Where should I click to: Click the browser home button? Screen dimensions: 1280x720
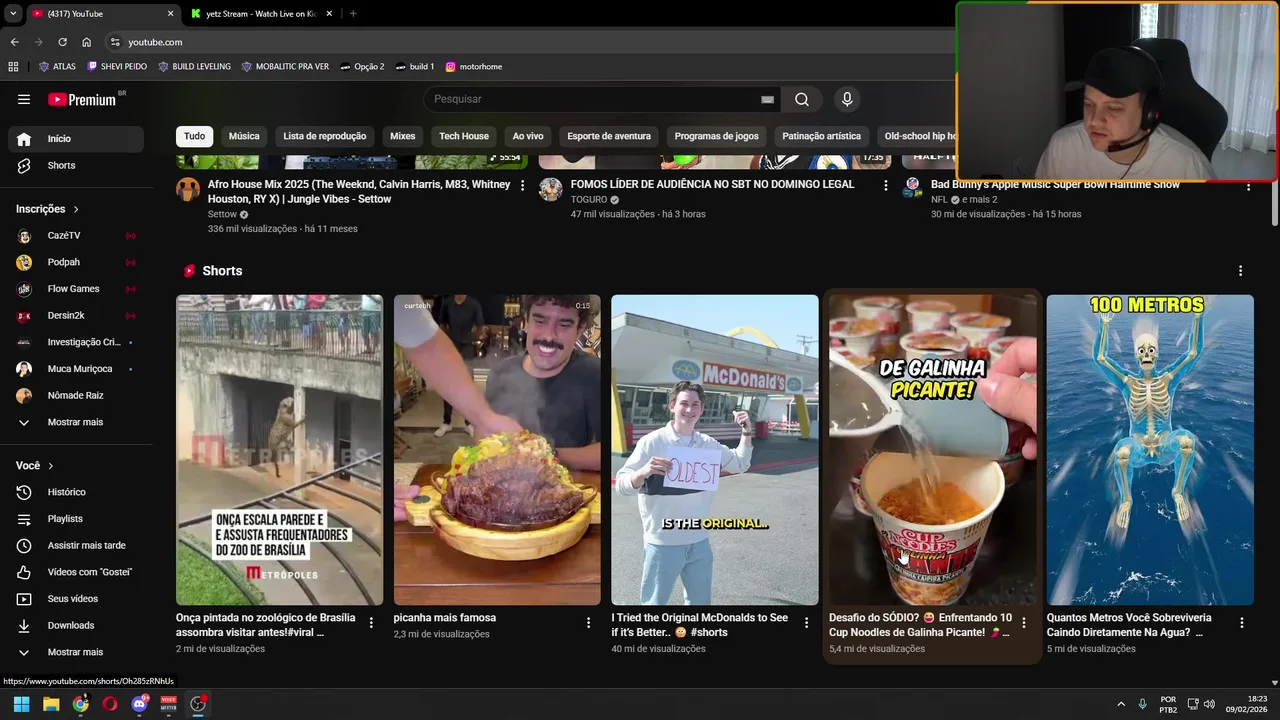coord(86,42)
